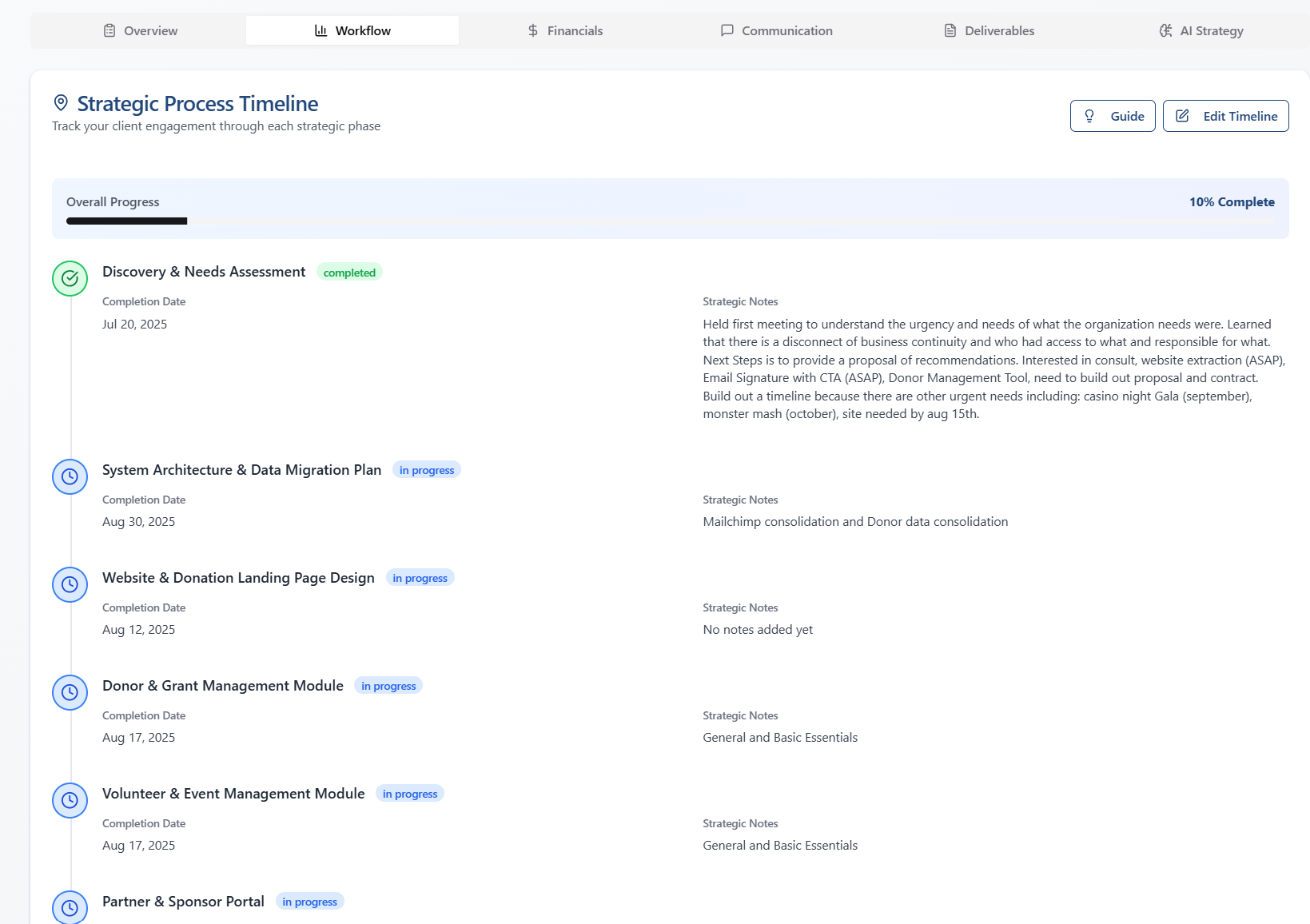The height and width of the screenshot is (924, 1310).
Task: Click the green checkmark icon for Discovery & Needs Assessment
Action: pos(70,278)
